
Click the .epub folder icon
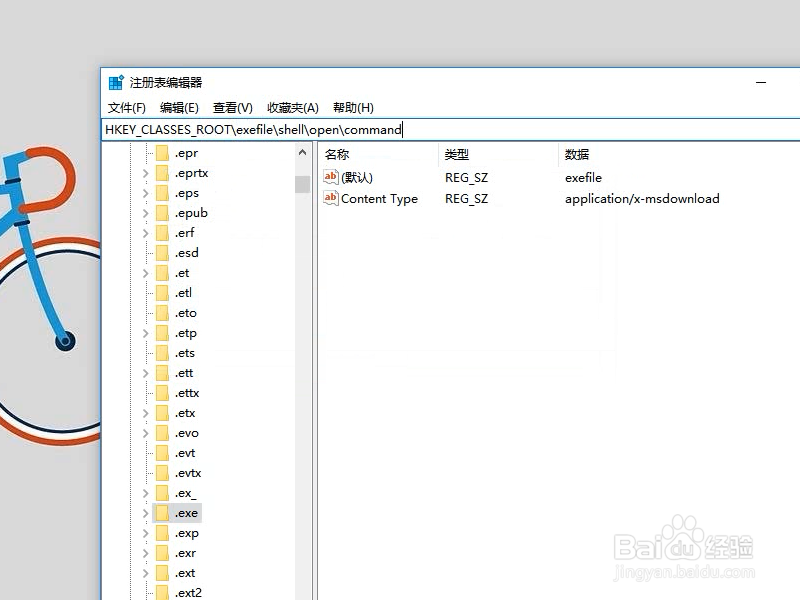point(162,213)
